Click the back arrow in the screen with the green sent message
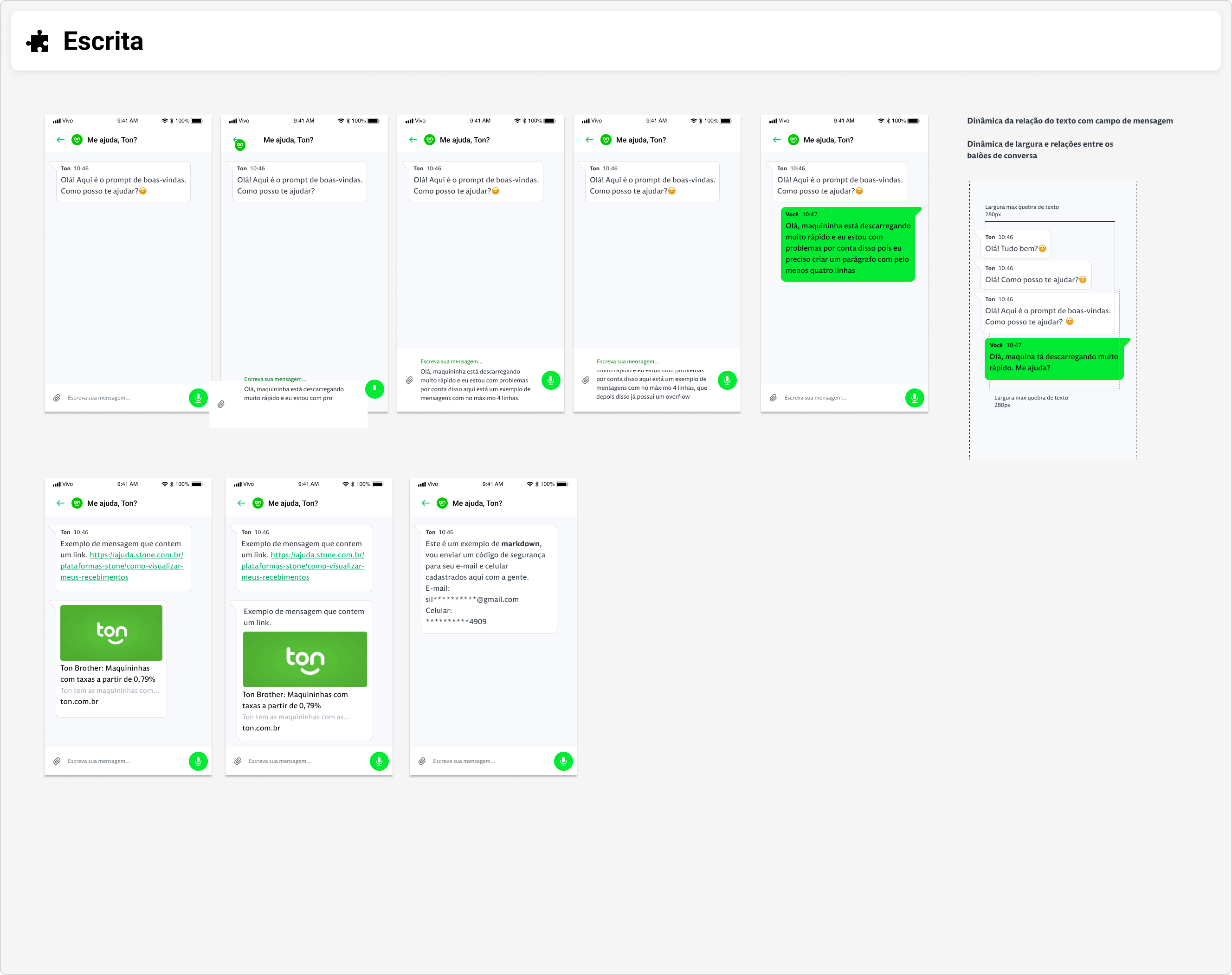This screenshot has width=1232, height=975. click(x=777, y=139)
